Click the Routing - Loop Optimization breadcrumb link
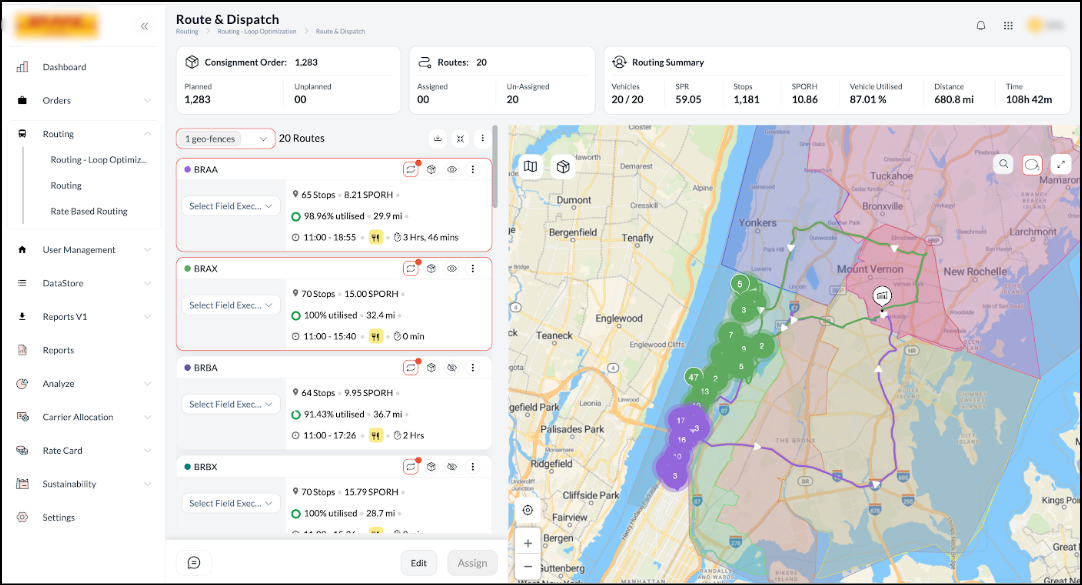The height and width of the screenshot is (585, 1082). pos(257,32)
